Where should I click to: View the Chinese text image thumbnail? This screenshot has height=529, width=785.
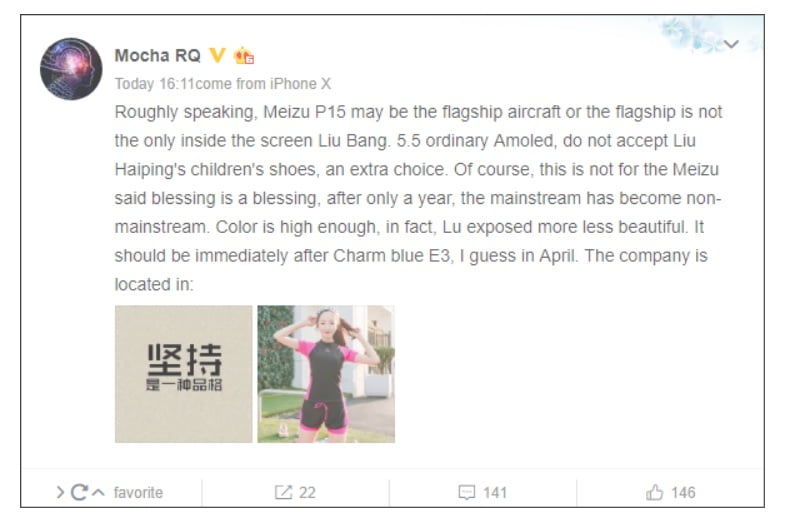click(x=184, y=374)
